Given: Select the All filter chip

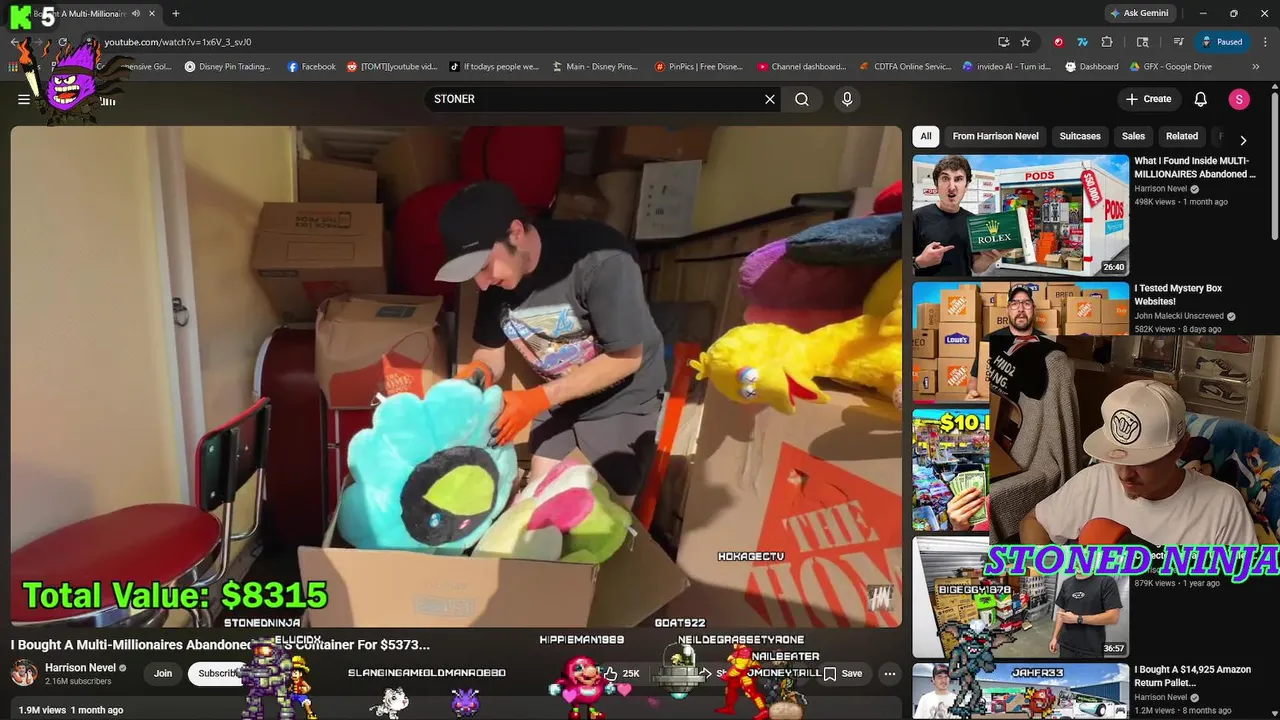Looking at the screenshot, I should (x=926, y=136).
